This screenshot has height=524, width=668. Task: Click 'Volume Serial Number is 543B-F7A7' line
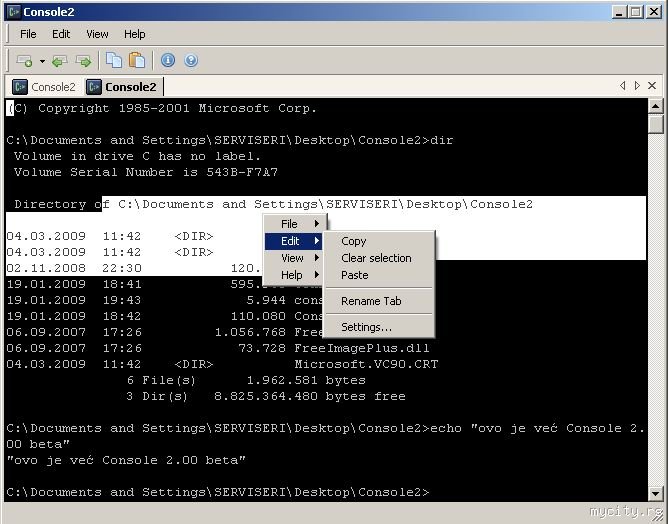coord(146,173)
